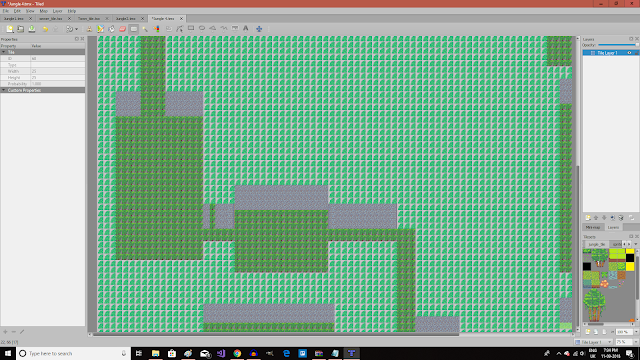Screen dimensions: 640x360
Task: Switch to the Mini-map tab
Action: click(593, 227)
